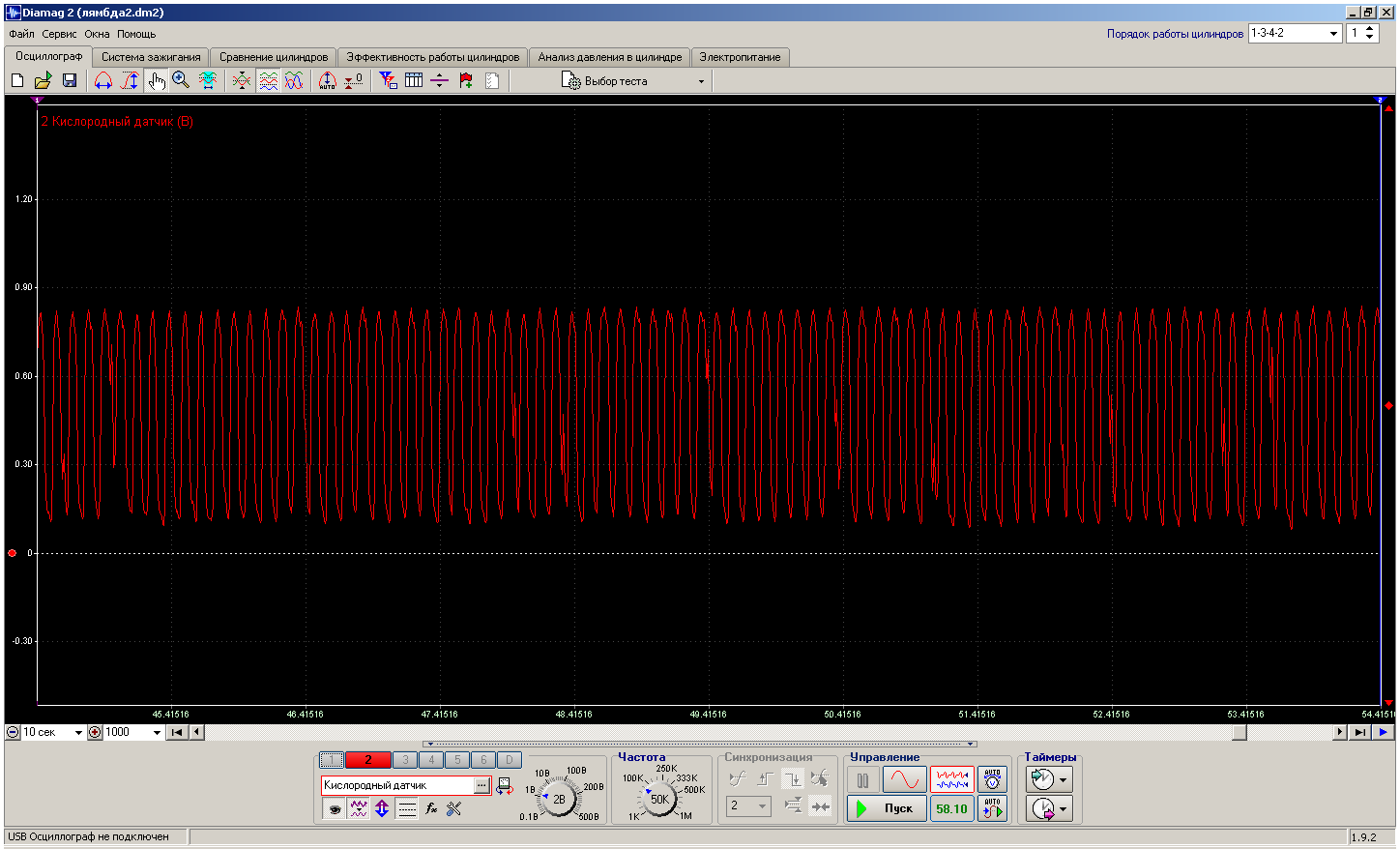Toggle channel signal filter wave icon
Viewport: 1400px width, 849px height.
click(359, 809)
